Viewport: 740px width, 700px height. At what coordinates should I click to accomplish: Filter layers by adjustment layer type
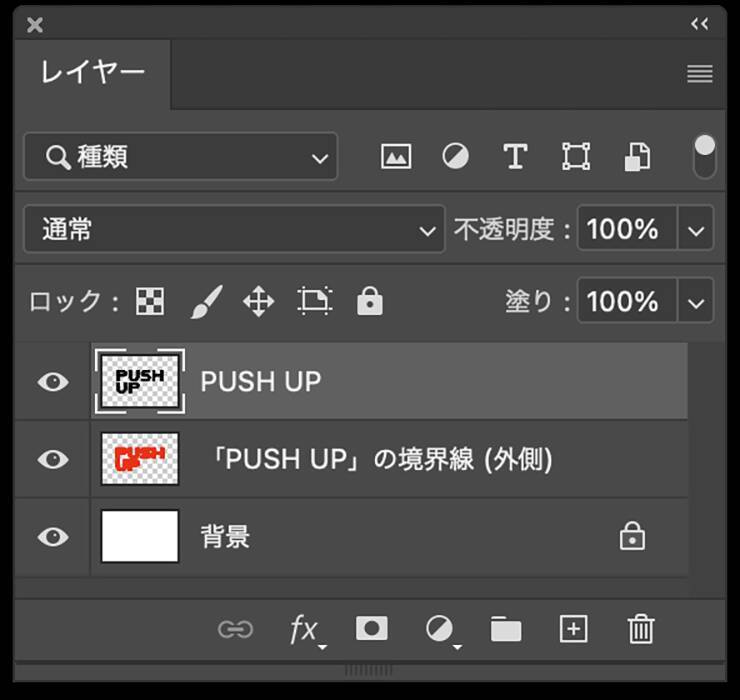[456, 156]
